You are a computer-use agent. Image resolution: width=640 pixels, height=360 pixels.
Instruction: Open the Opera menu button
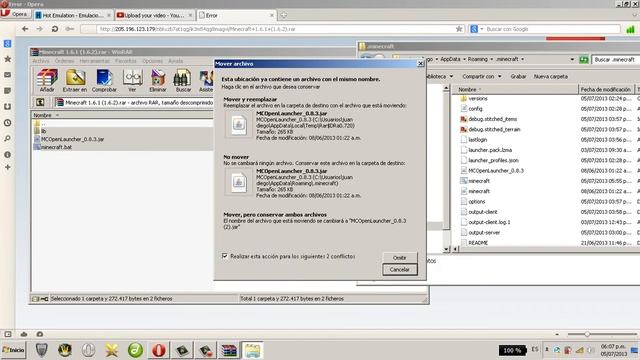click(x=15, y=14)
